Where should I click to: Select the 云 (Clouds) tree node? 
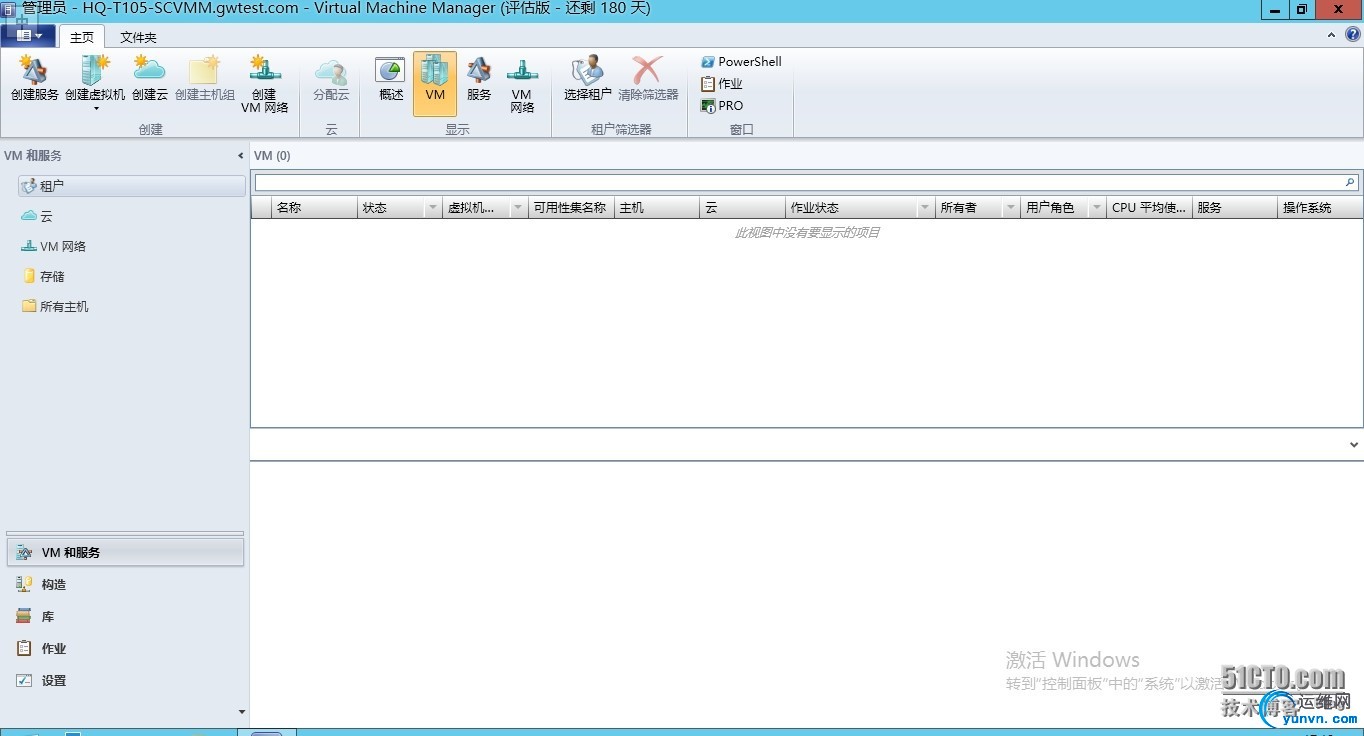pyautogui.click(x=37, y=216)
